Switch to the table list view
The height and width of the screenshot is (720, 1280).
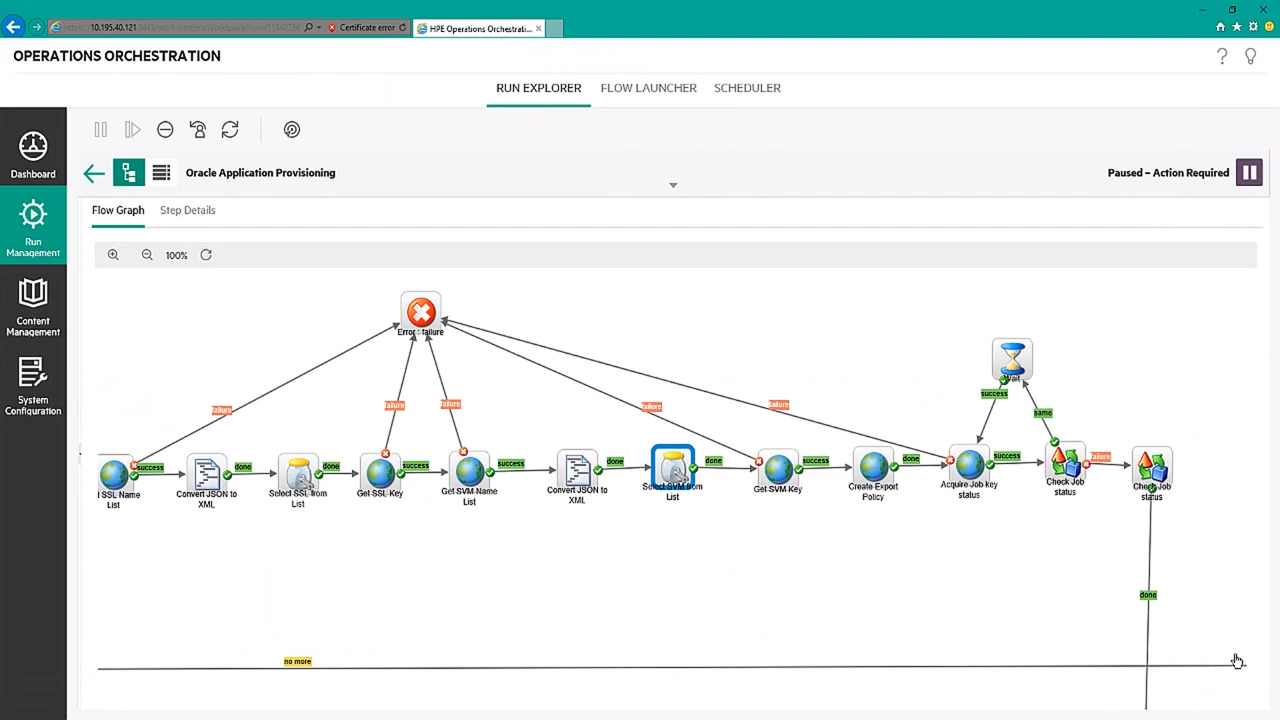click(161, 173)
